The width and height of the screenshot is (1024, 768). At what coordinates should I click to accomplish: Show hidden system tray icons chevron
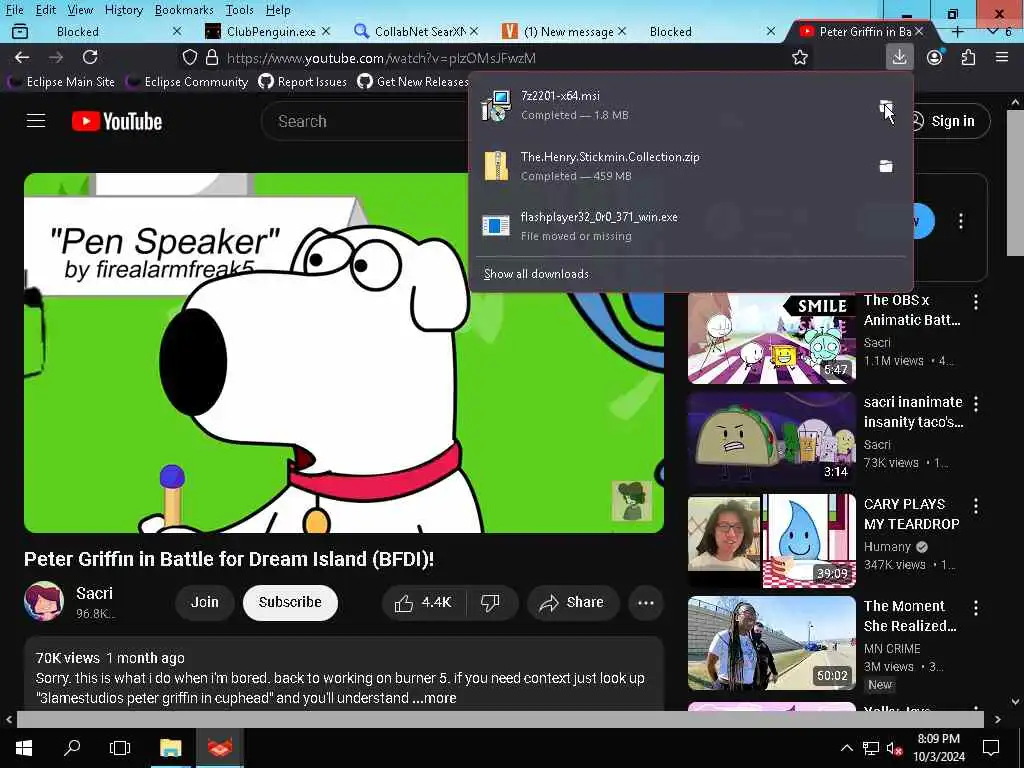click(x=846, y=748)
